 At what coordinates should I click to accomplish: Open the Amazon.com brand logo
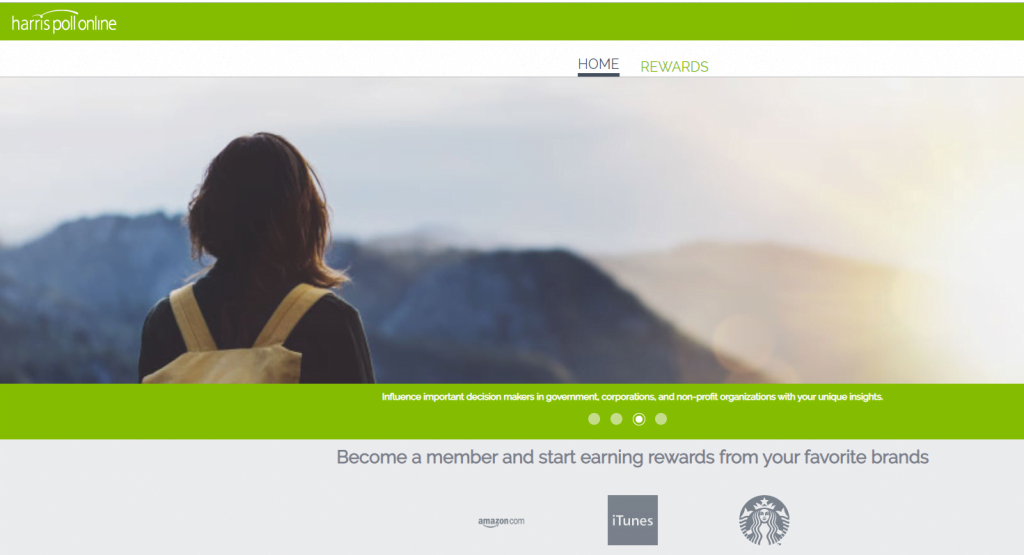[x=501, y=521]
